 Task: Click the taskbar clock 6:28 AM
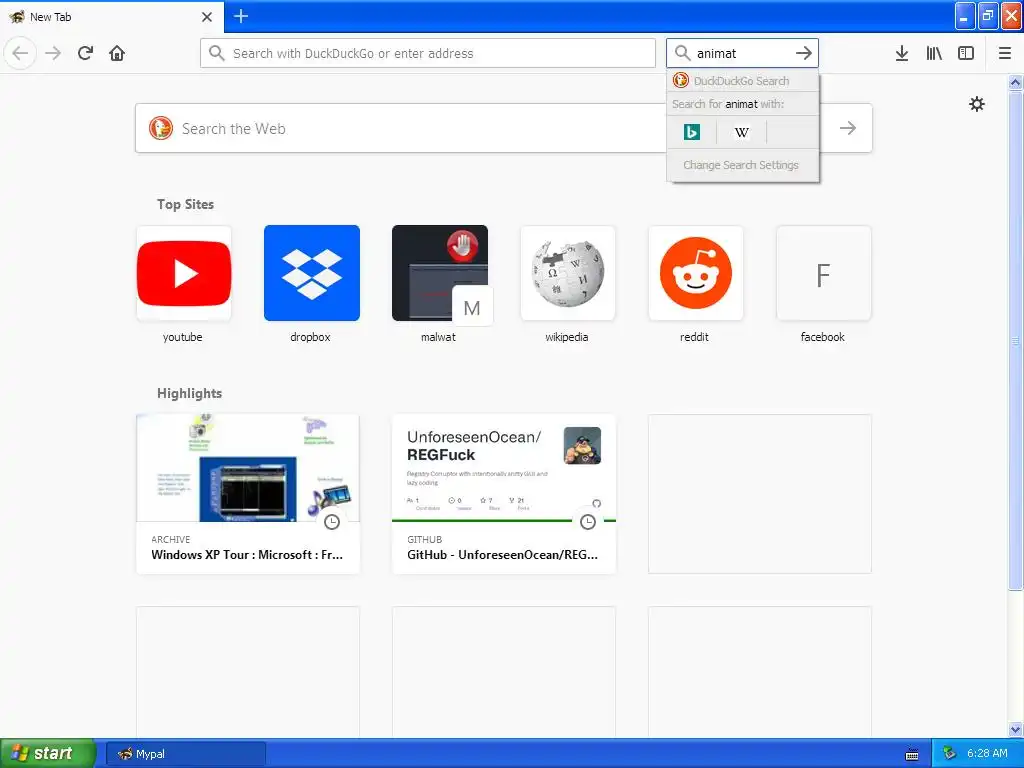click(x=987, y=753)
